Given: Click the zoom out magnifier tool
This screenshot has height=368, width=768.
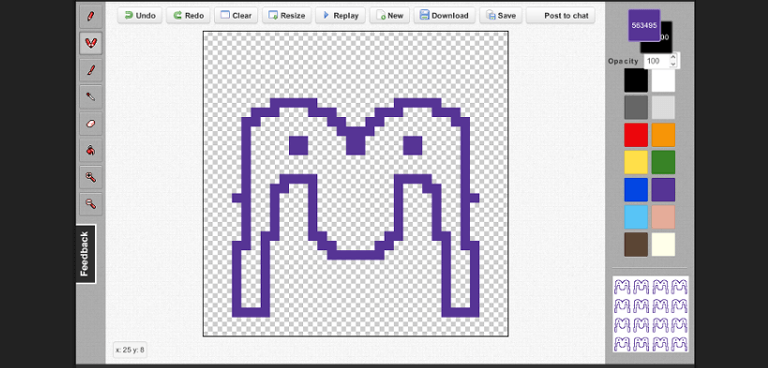Looking at the screenshot, I should 91,204.
